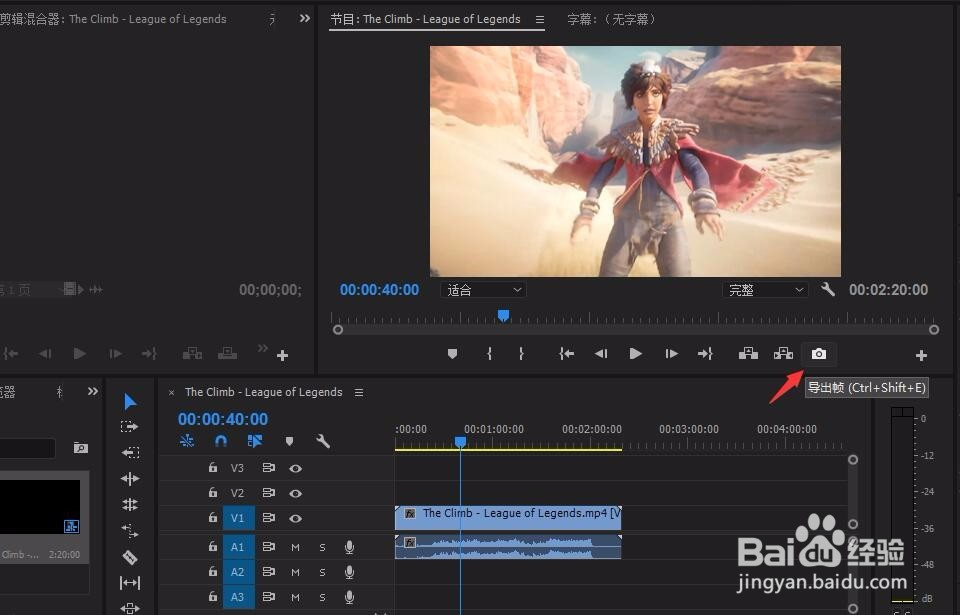Mark Out point in program monitor
Screen dimensions: 960x615
click(521, 354)
